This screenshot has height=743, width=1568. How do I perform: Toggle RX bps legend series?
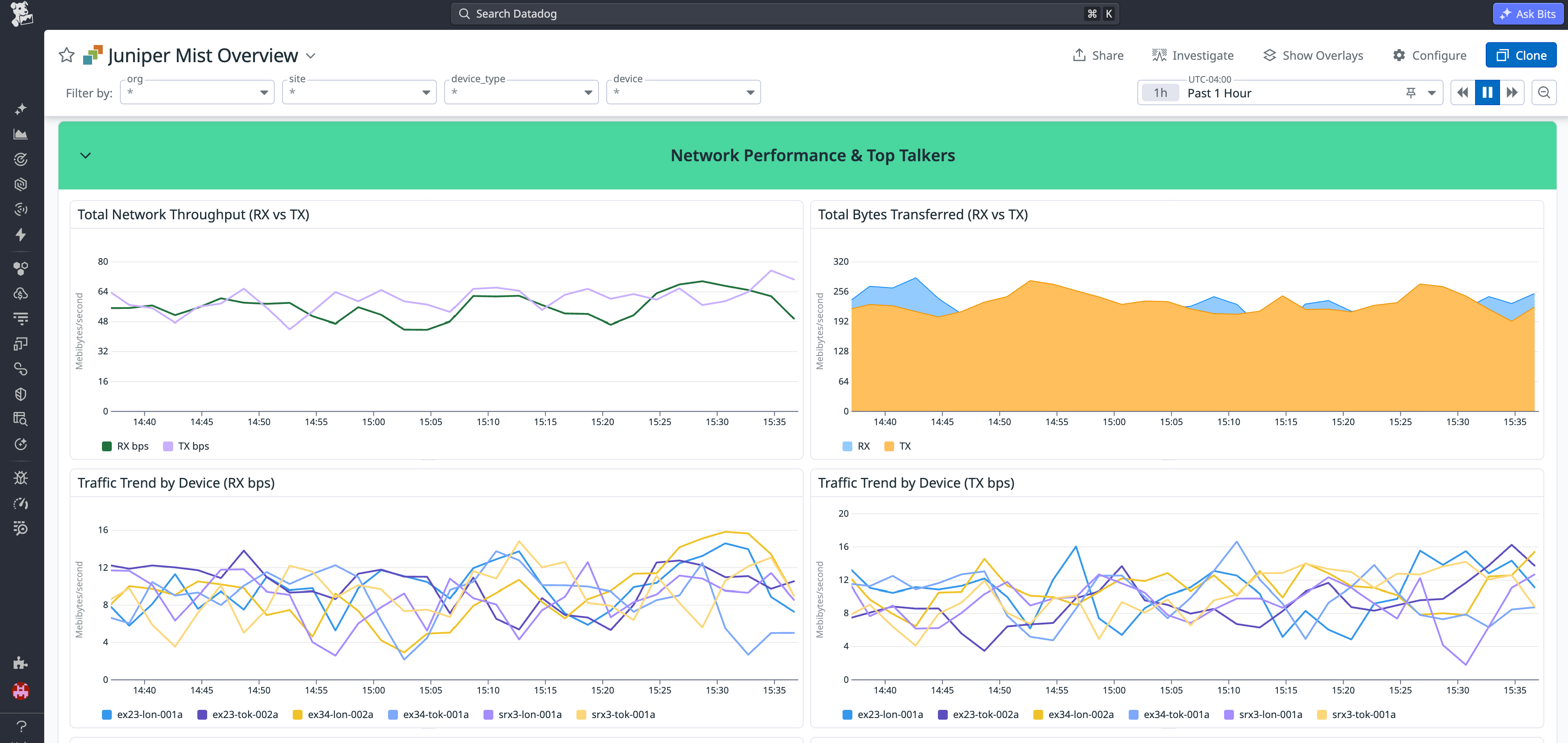[125, 446]
